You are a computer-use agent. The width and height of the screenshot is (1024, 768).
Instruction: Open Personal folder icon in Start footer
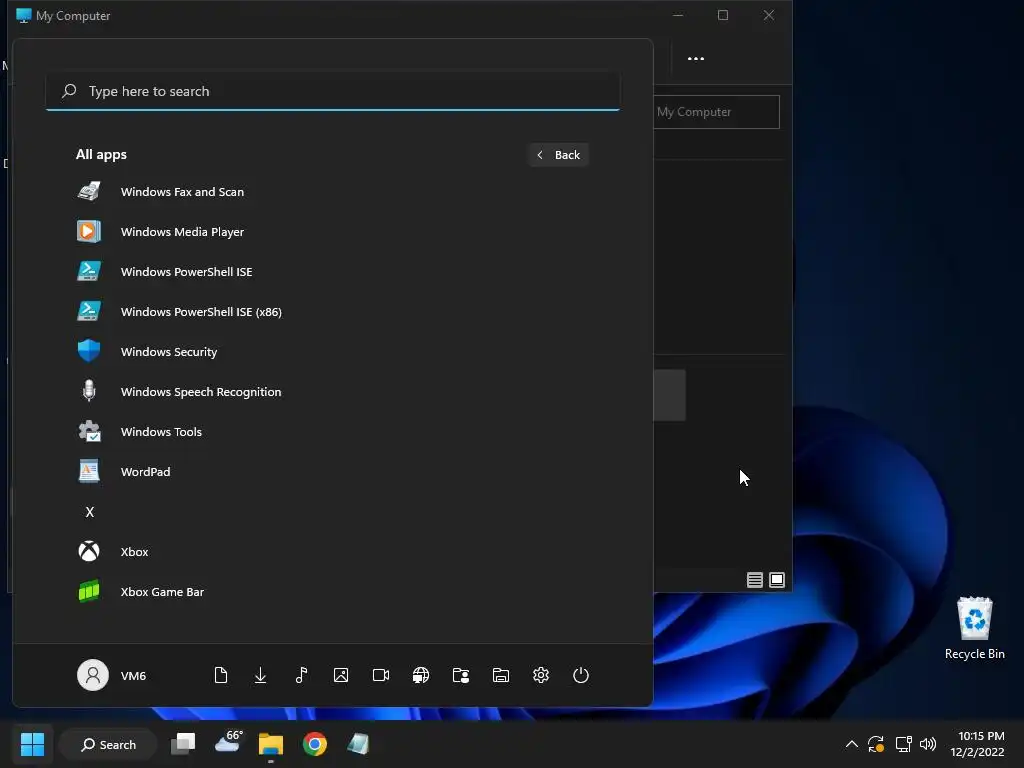click(x=461, y=675)
